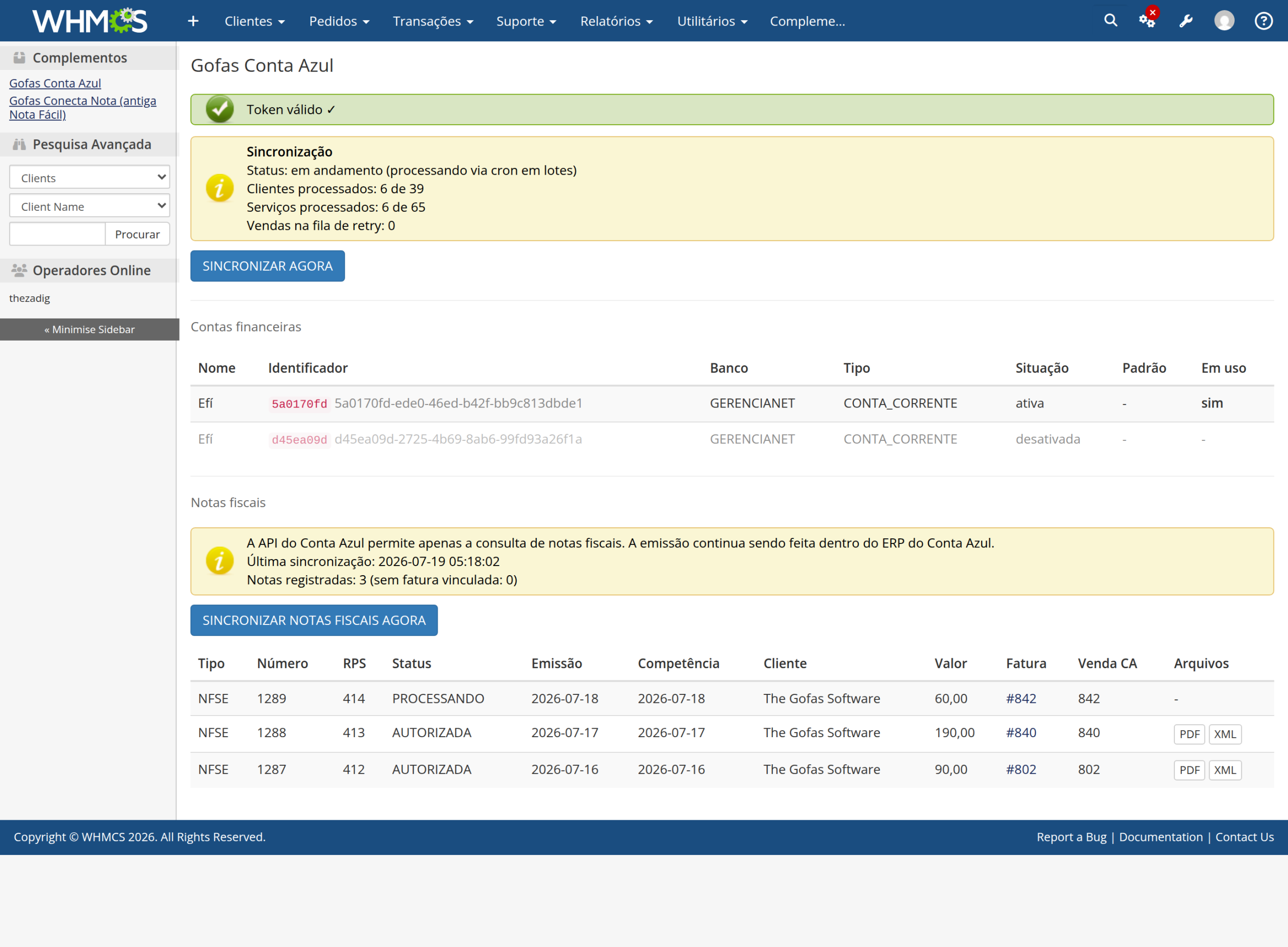Click operator name thezadig
Image resolution: width=1288 pixels, height=947 pixels.
click(x=30, y=298)
